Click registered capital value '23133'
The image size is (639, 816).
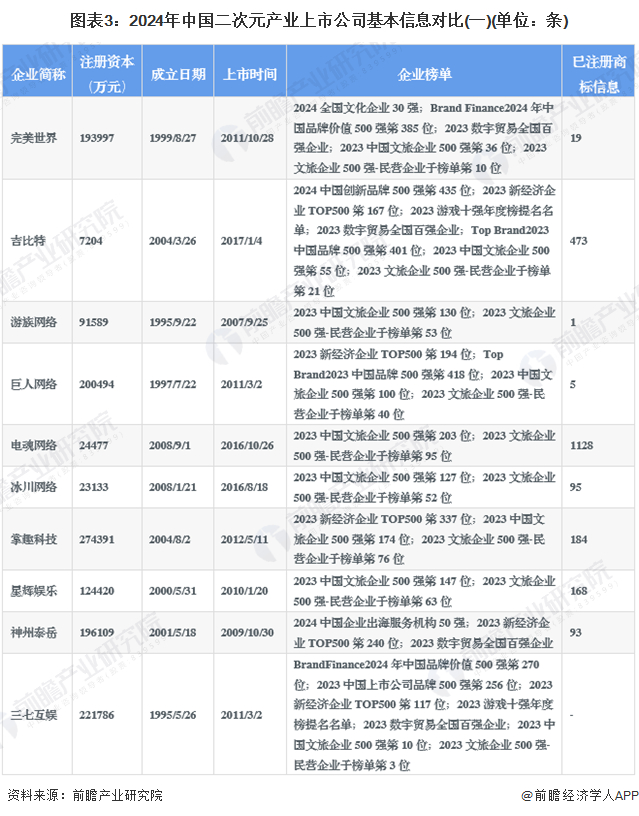pos(94,487)
